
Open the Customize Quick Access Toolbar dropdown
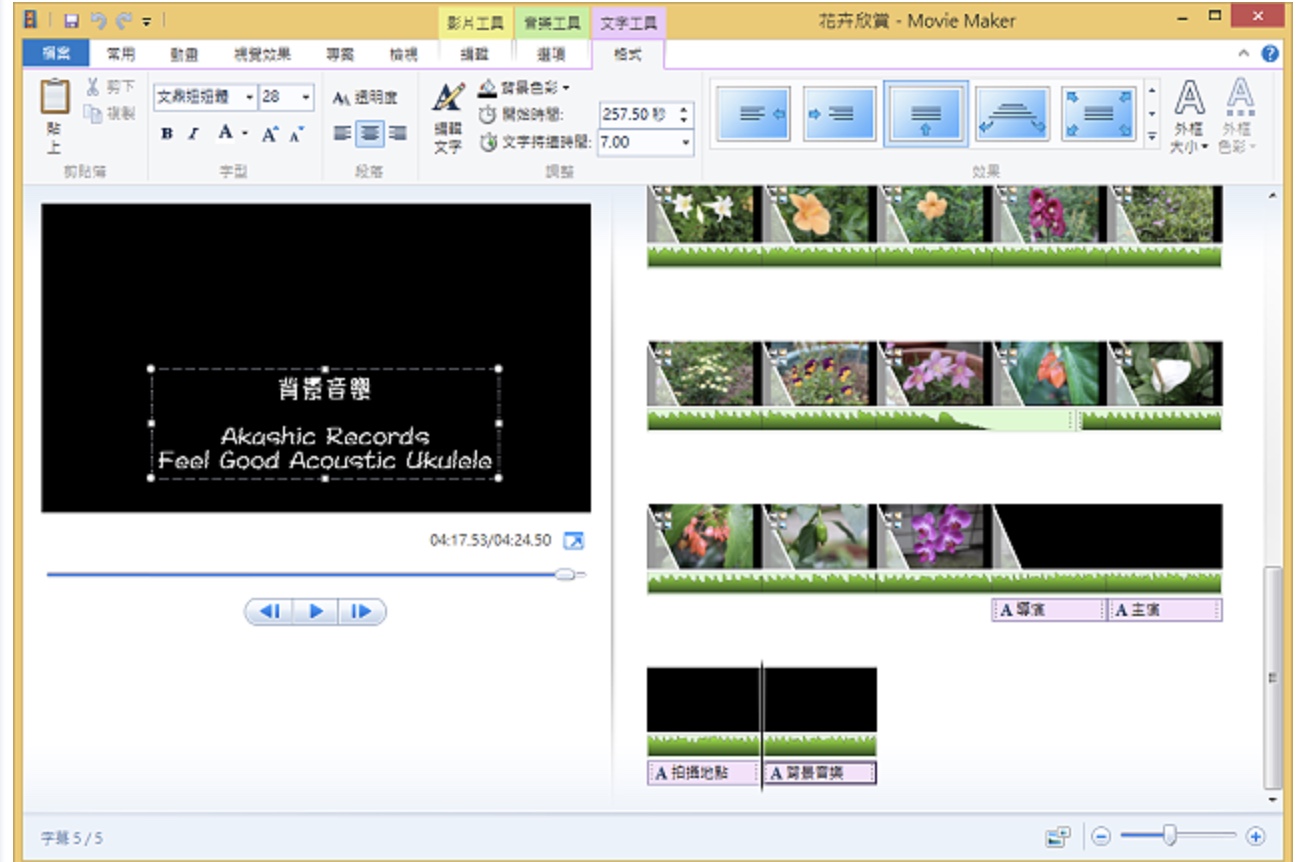point(146,20)
